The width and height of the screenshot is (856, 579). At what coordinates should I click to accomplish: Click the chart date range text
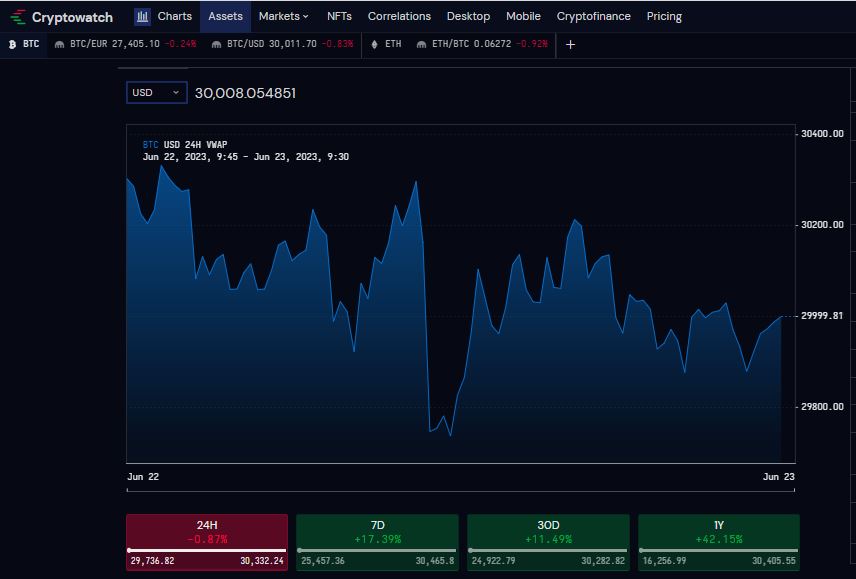click(x=246, y=157)
